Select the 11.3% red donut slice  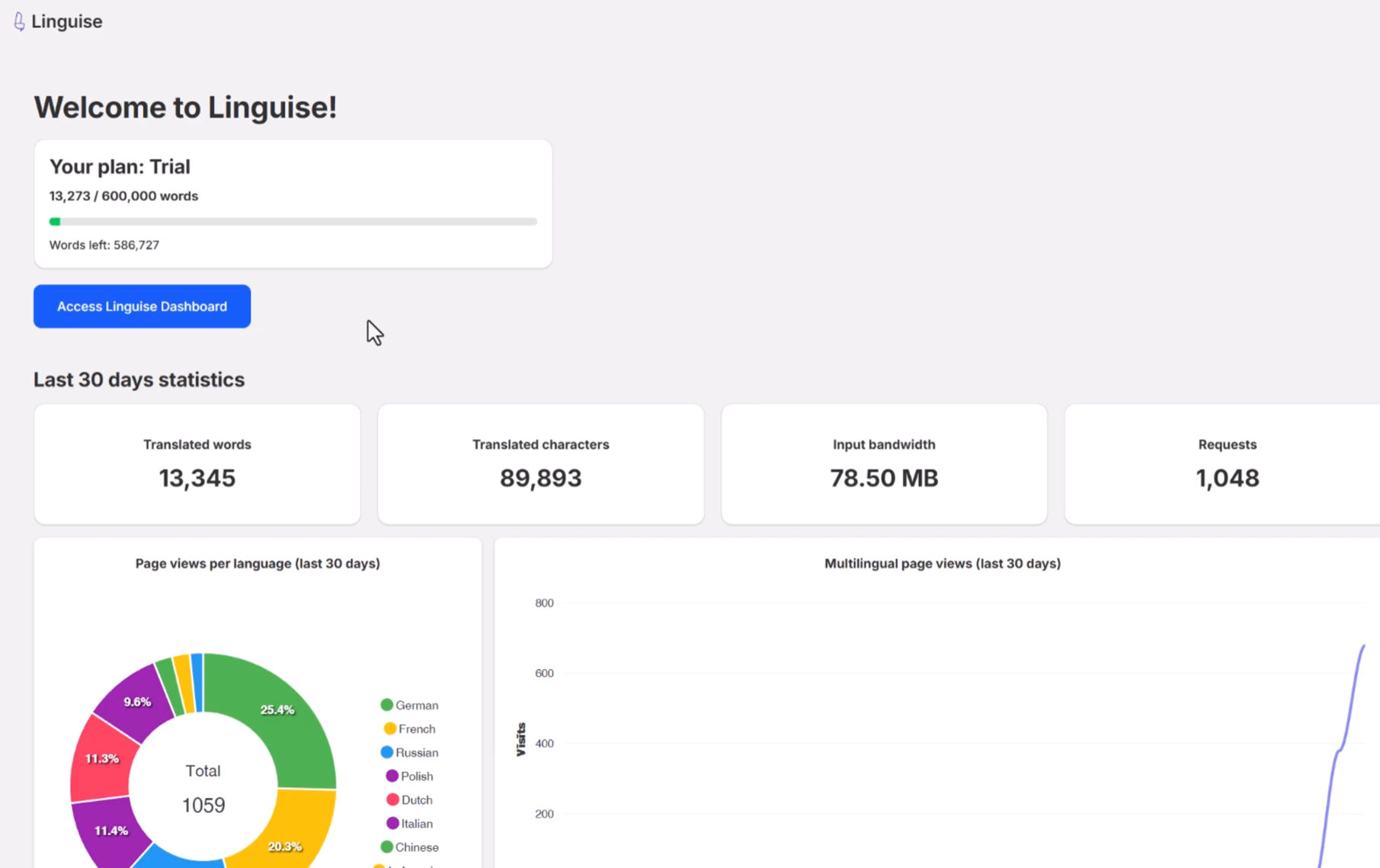tap(102, 759)
